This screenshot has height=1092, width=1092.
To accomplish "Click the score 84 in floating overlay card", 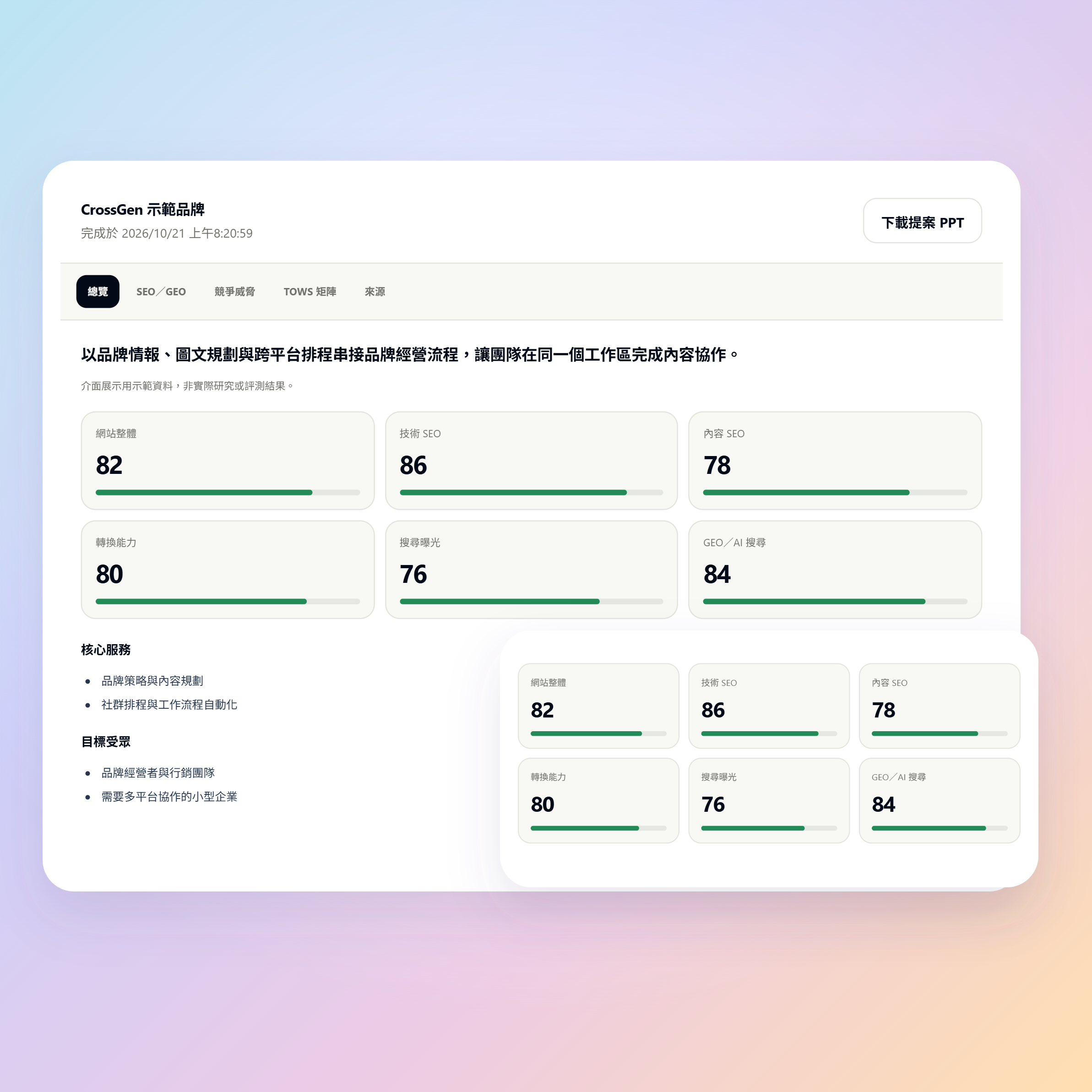I will point(883,804).
